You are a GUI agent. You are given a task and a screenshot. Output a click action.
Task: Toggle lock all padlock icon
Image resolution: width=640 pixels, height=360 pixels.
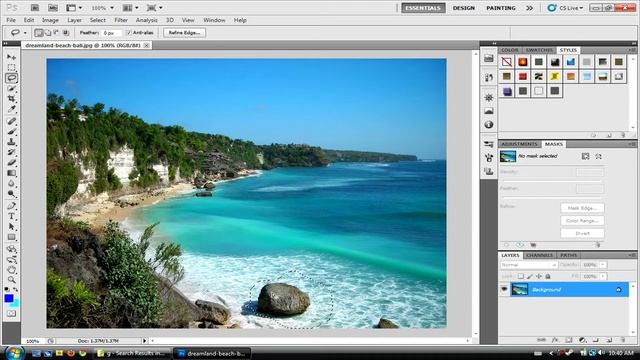point(548,276)
